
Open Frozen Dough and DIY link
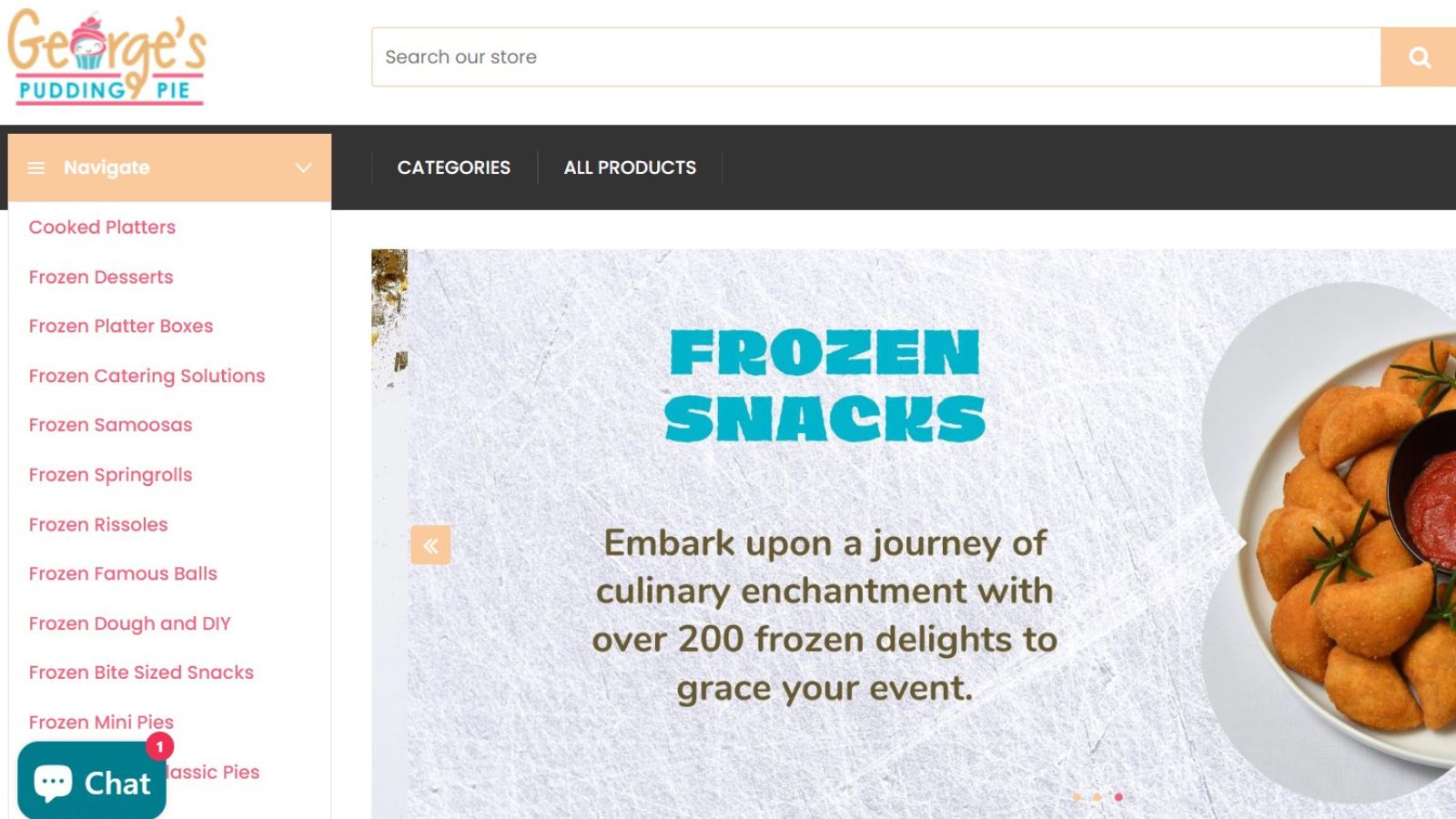click(x=129, y=623)
